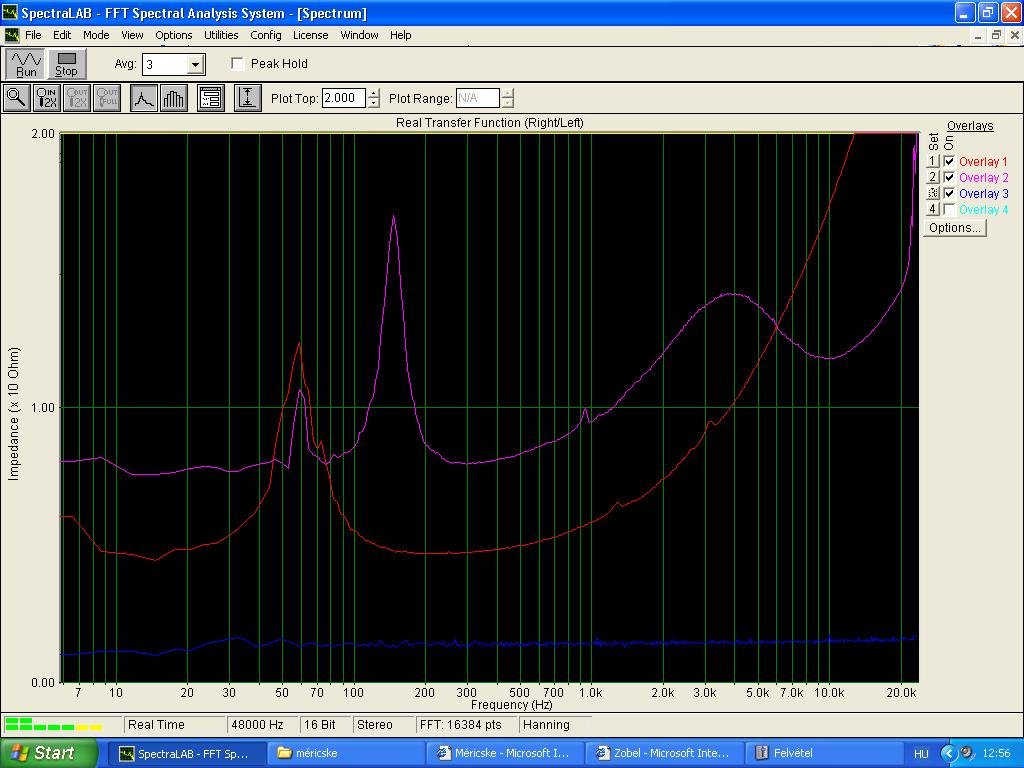Click the 48000 Hz sample rate field
The image size is (1024, 768).
tap(262, 725)
